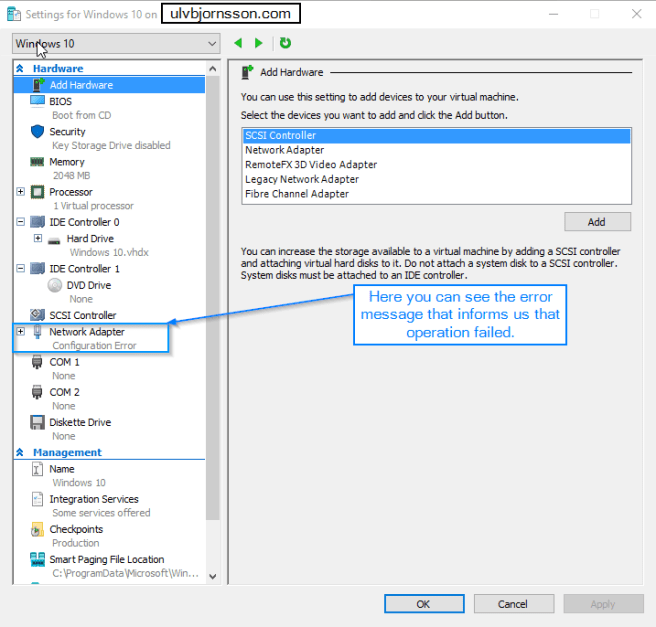This screenshot has width=656, height=627.
Task: Select the DVD Drive tree item
Action: point(89,285)
